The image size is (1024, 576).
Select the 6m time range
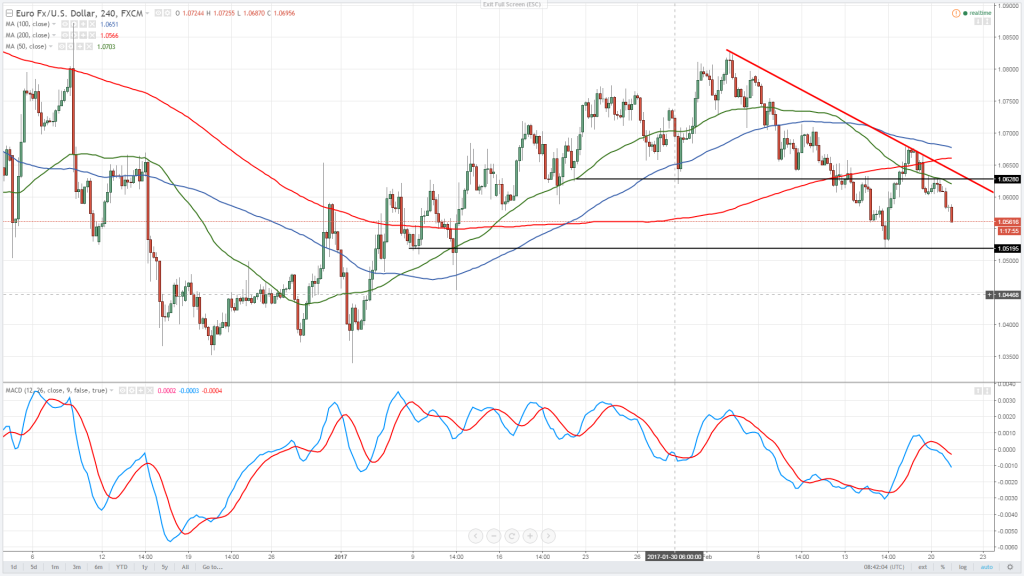(x=98, y=567)
